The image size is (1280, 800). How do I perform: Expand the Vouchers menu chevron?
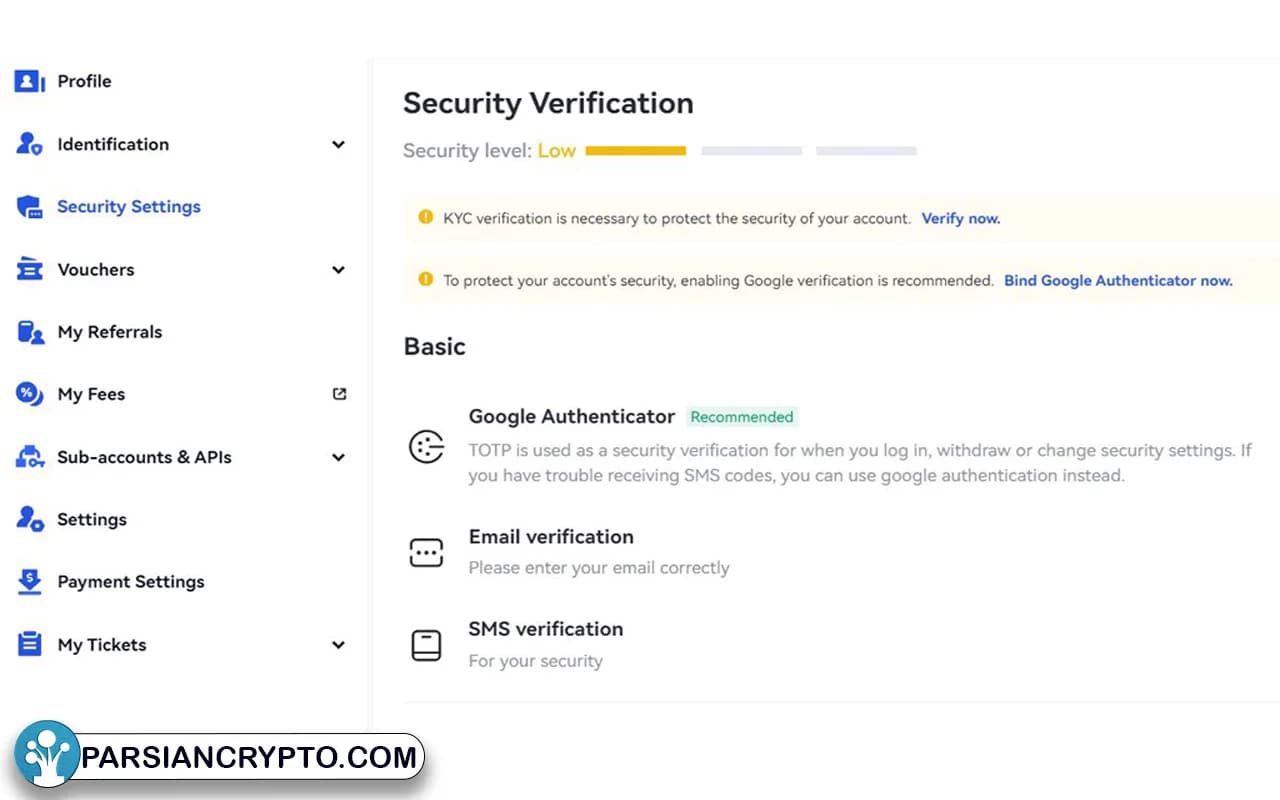click(x=338, y=270)
